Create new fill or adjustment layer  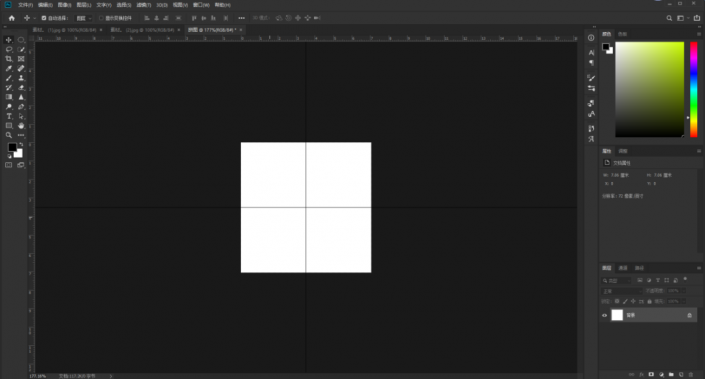tap(661, 375)
